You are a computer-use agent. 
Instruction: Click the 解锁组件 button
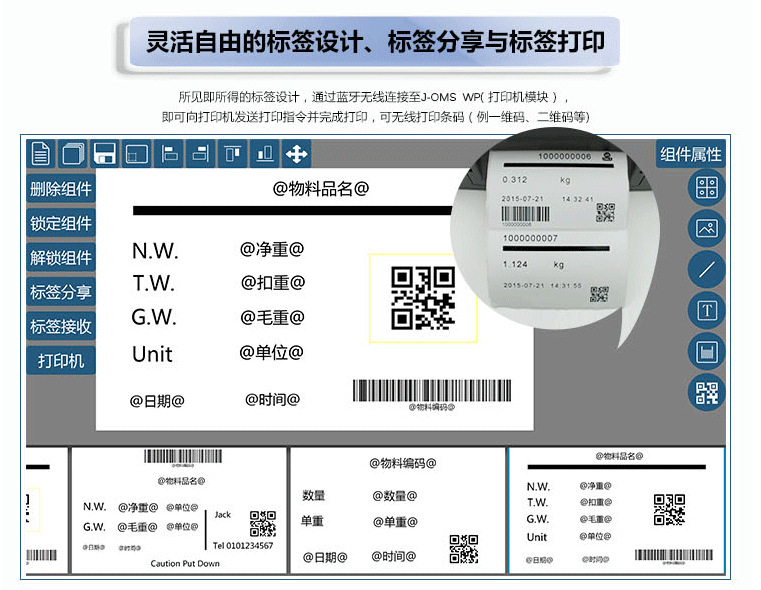click(x=61, y=257)
